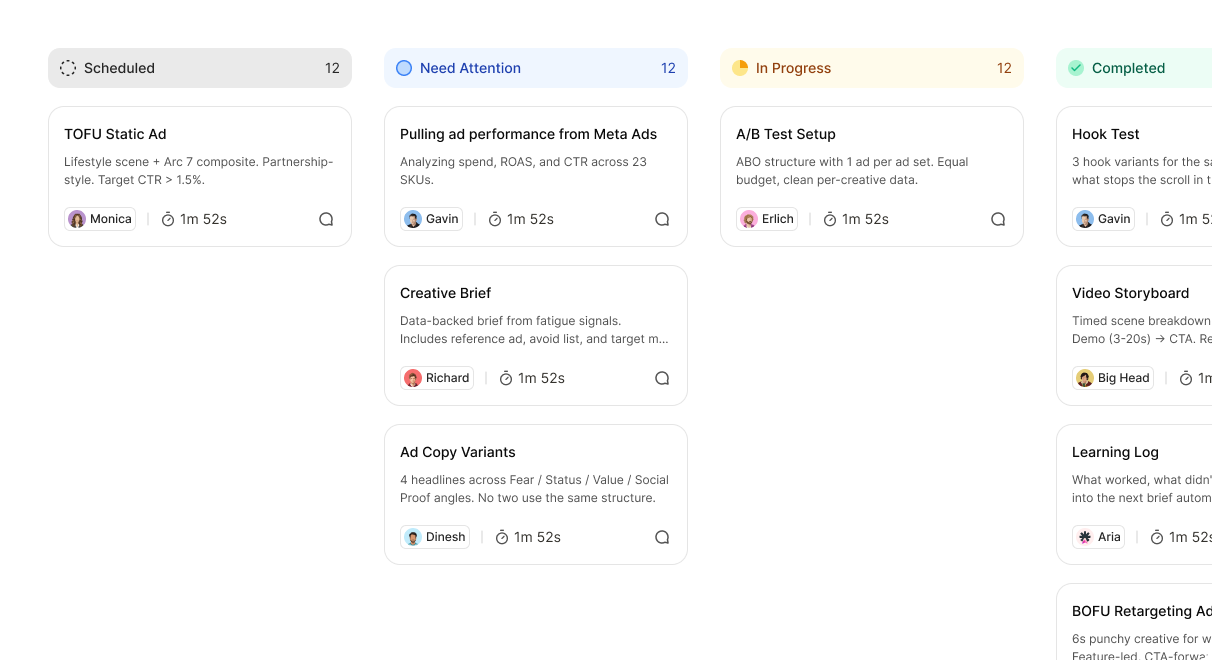
Task: Click timer icon on TOFU Static Ad card
Action: tap(168, 219)
